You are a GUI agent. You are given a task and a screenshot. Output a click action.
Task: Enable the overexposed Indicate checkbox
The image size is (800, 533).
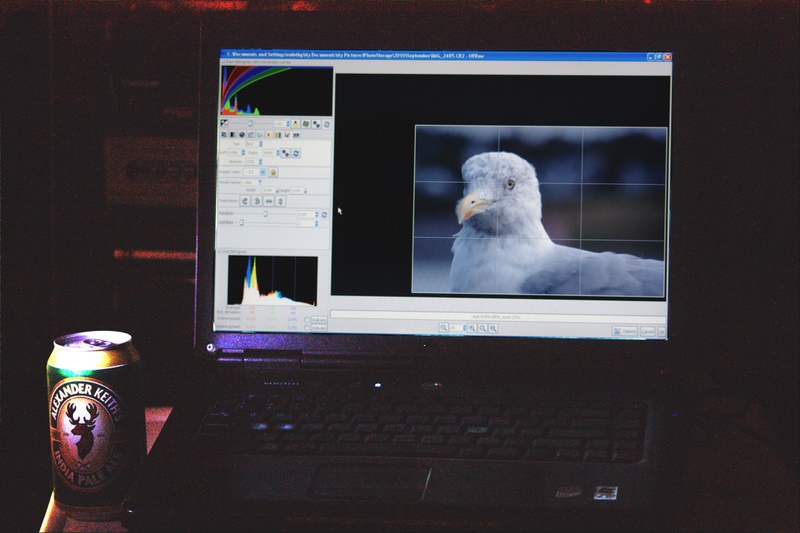point(307,319)
